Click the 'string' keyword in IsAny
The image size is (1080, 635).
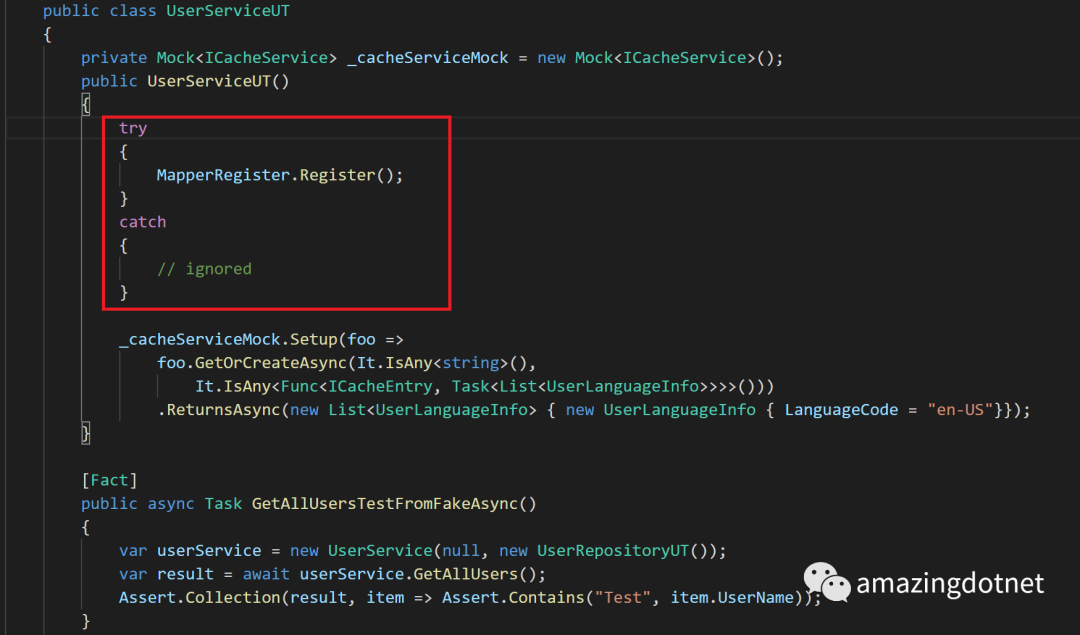[x=470, y=363]
